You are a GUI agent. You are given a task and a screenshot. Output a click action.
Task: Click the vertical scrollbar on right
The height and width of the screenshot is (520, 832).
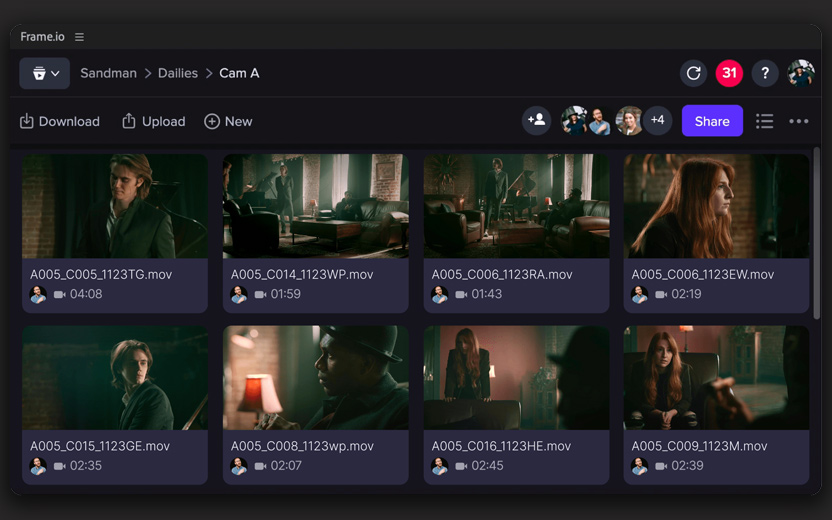pyautogui.click(x=817, y=235)
